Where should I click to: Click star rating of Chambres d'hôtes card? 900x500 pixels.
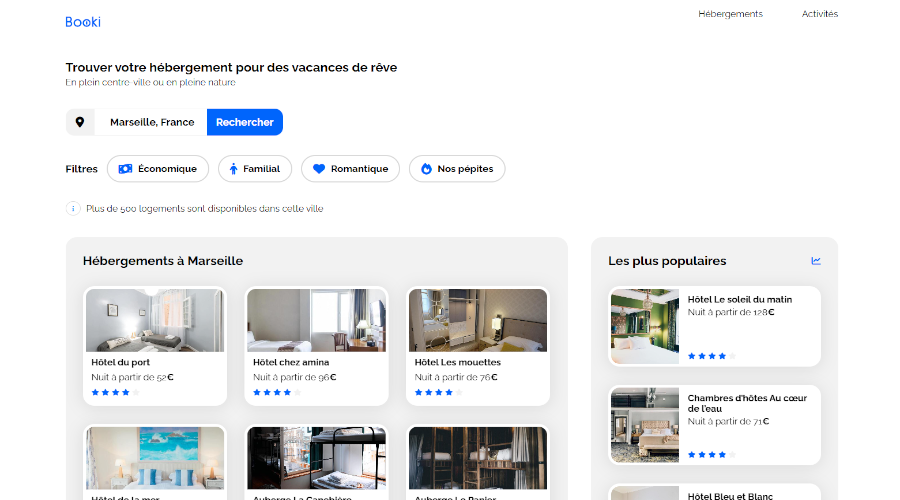tap(712, 455)
